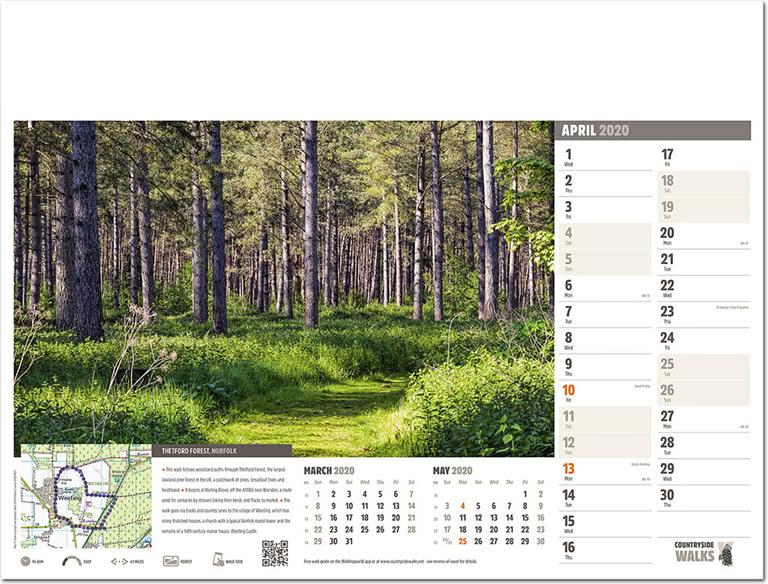Click 30 in the May 2020 mini calendar
Screen dimensions: 768x584
click(540, 541)
